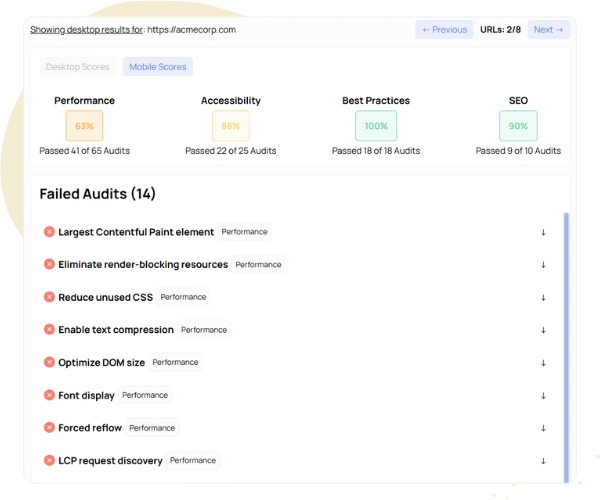Click the Eliminate render-blocking resources title
The image size is (600, 500).
[x=143, y=265]
